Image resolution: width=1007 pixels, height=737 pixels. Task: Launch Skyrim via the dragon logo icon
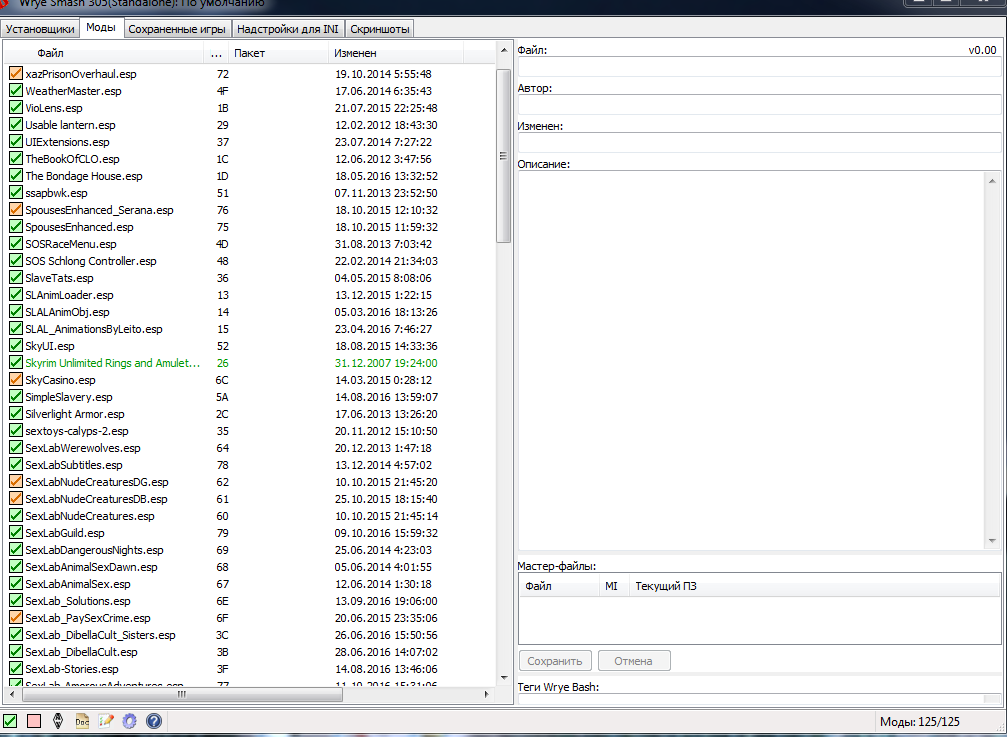click(x=58, y=721)
